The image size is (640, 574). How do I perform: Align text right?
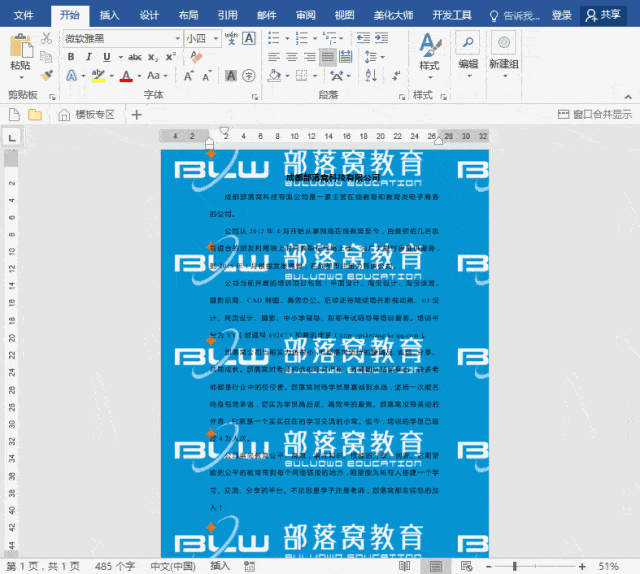[310, 57]
